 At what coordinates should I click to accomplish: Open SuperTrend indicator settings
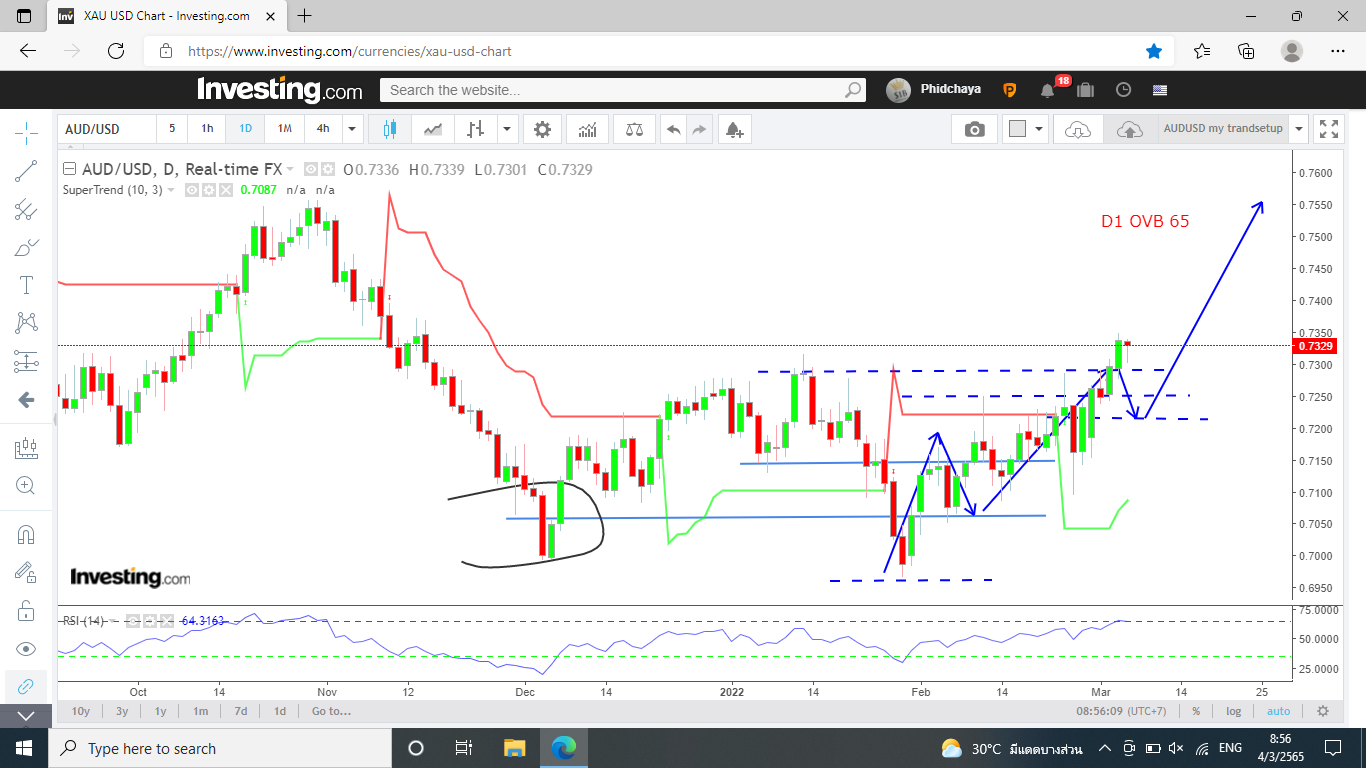pyautogui.click(x=208, y=190)
